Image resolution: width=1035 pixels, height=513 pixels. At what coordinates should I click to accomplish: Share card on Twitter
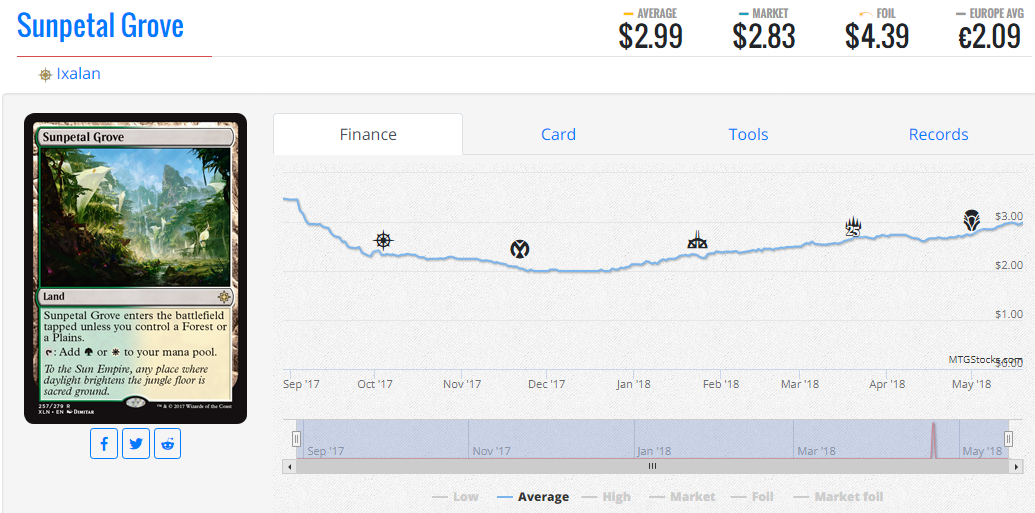click(x=136, y=444)
